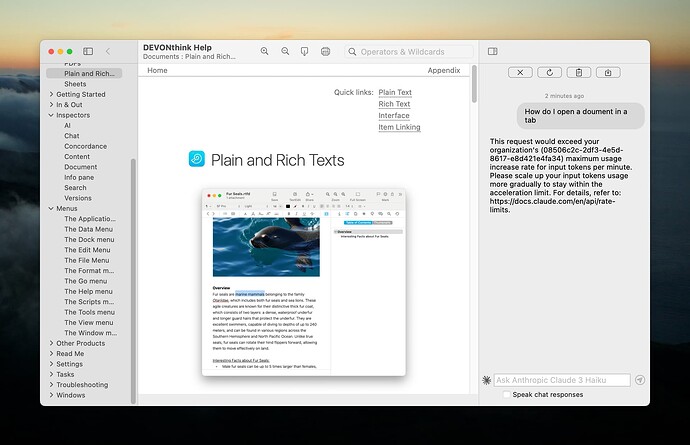Click the chat reload arrow button
690x445 pixels.
click(x=549, y=72)
